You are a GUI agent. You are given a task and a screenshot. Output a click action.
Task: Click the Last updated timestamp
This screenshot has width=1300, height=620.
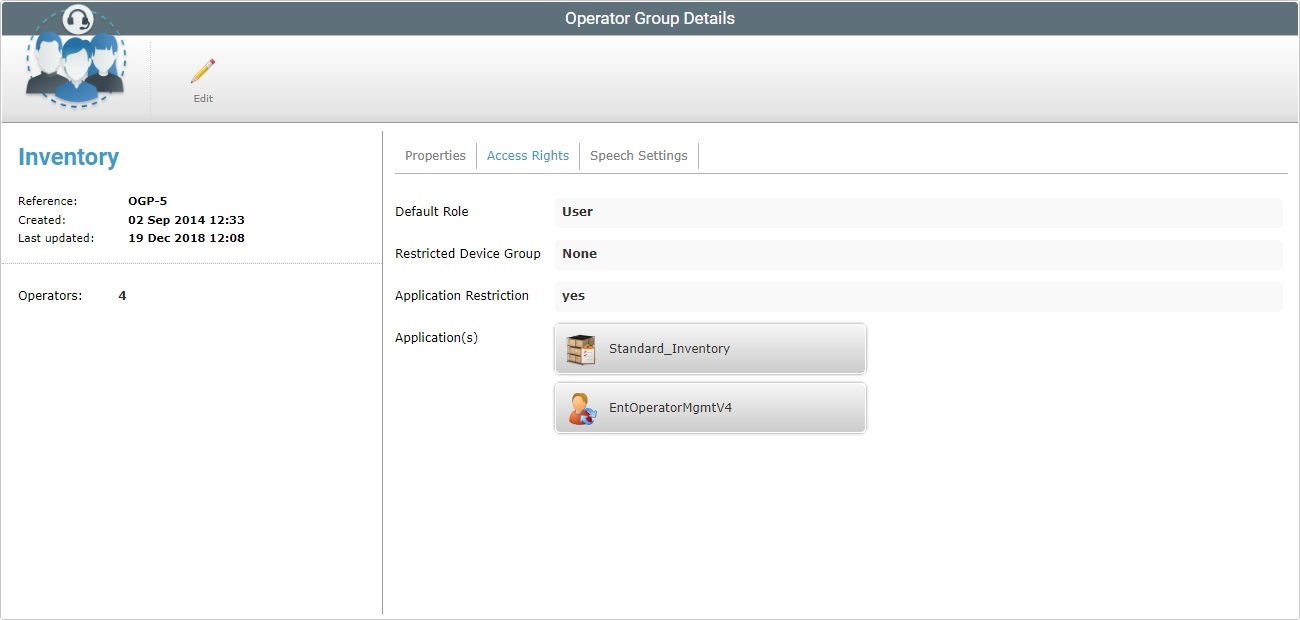point(186,238)
